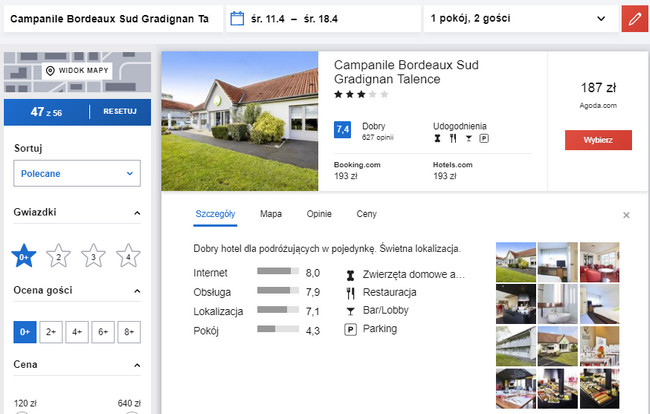Select guest rating 4+ filter
This screenshot has height=414, width=650.
tap(77, 332)
